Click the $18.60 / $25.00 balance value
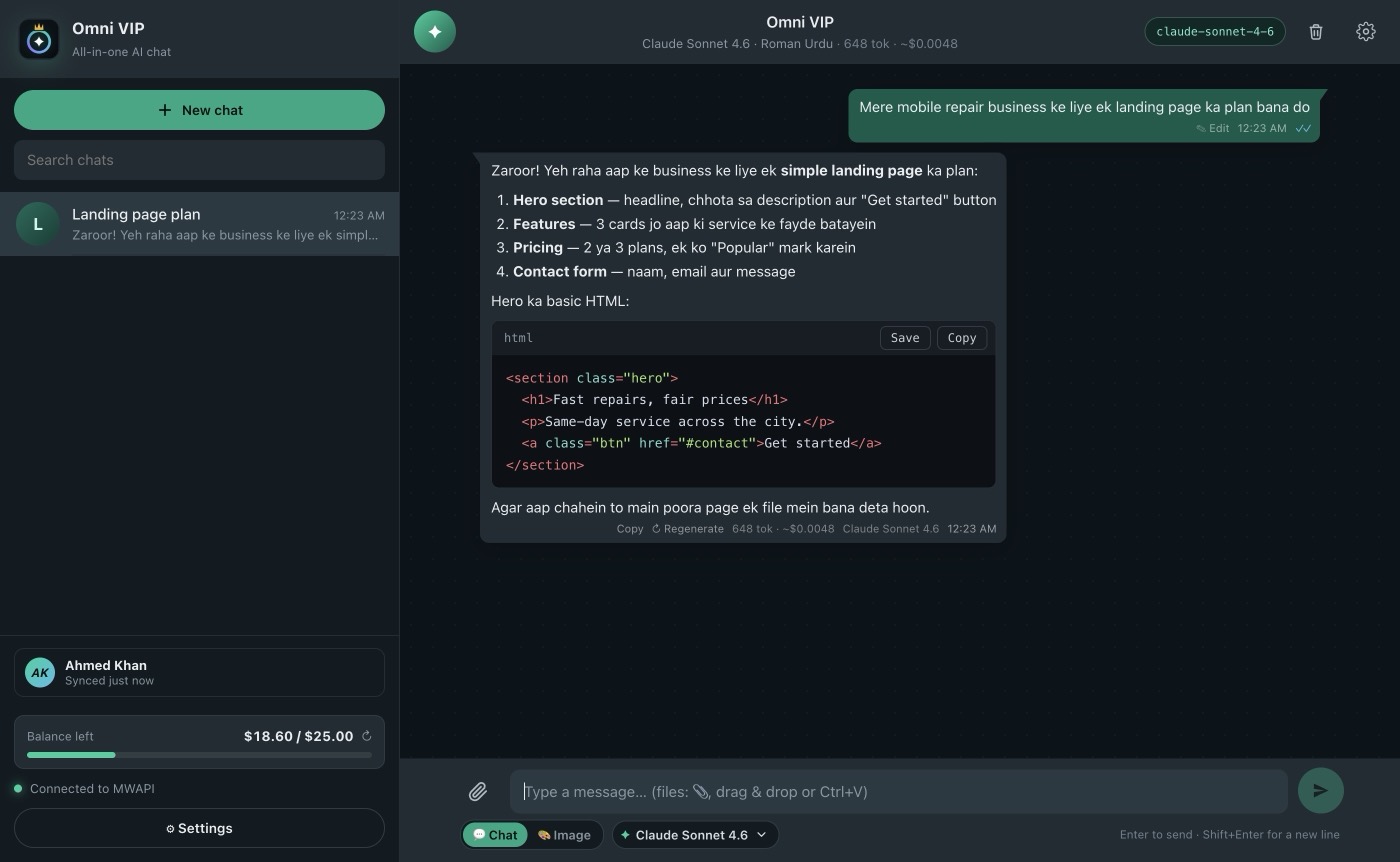This screenshot has height=862, width=1400. 298,736
